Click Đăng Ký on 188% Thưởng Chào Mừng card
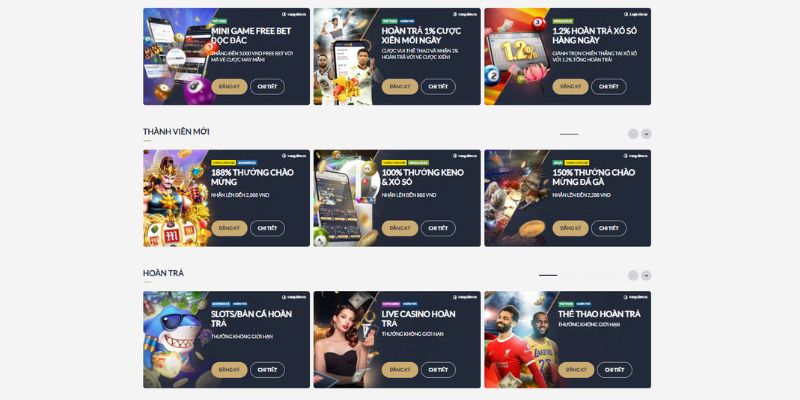This screenshot has width=800, height=400. [x=229, y=228]
